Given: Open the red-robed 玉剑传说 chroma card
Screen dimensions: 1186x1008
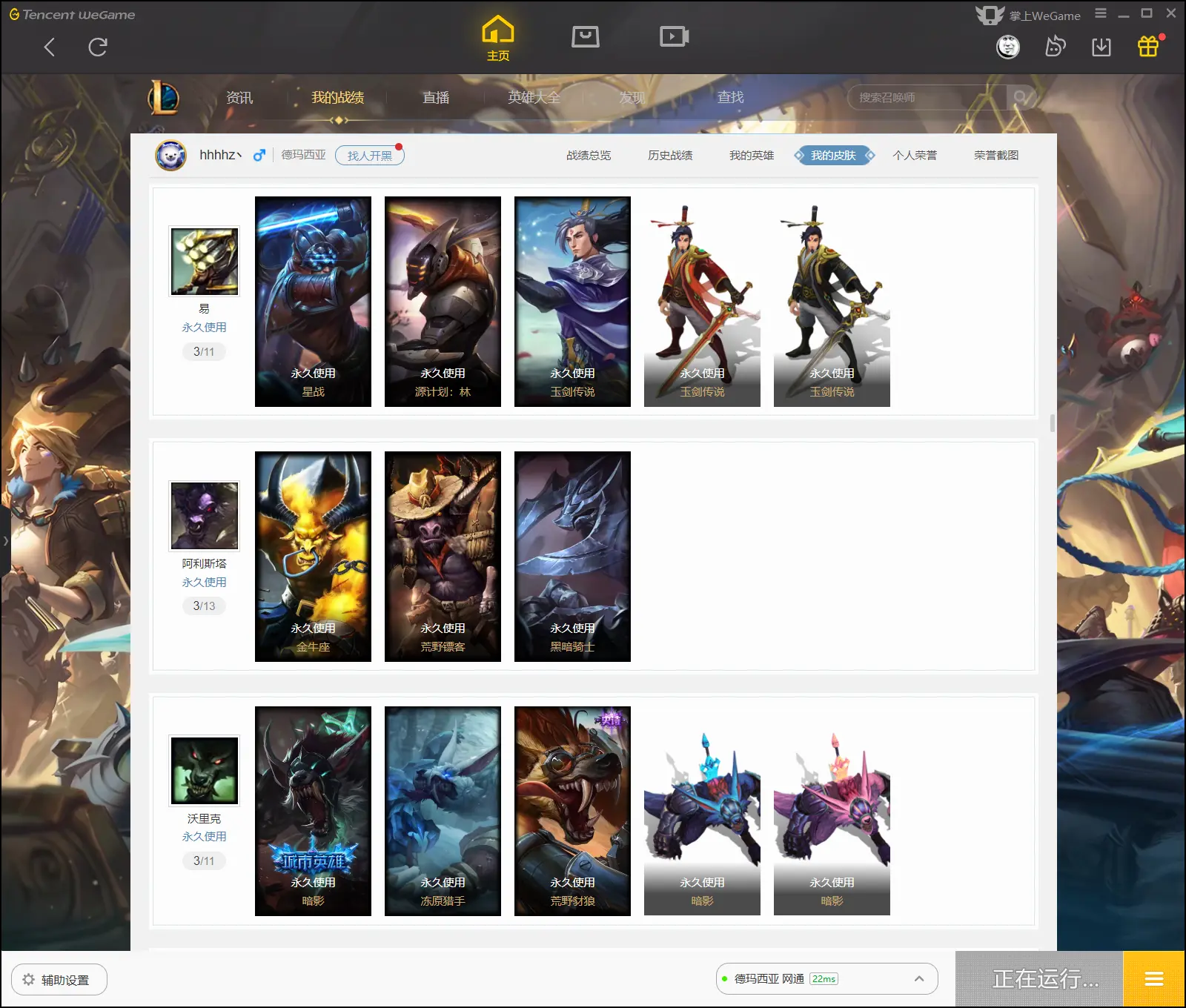Looking at the screenshot, I should [702, 302].
